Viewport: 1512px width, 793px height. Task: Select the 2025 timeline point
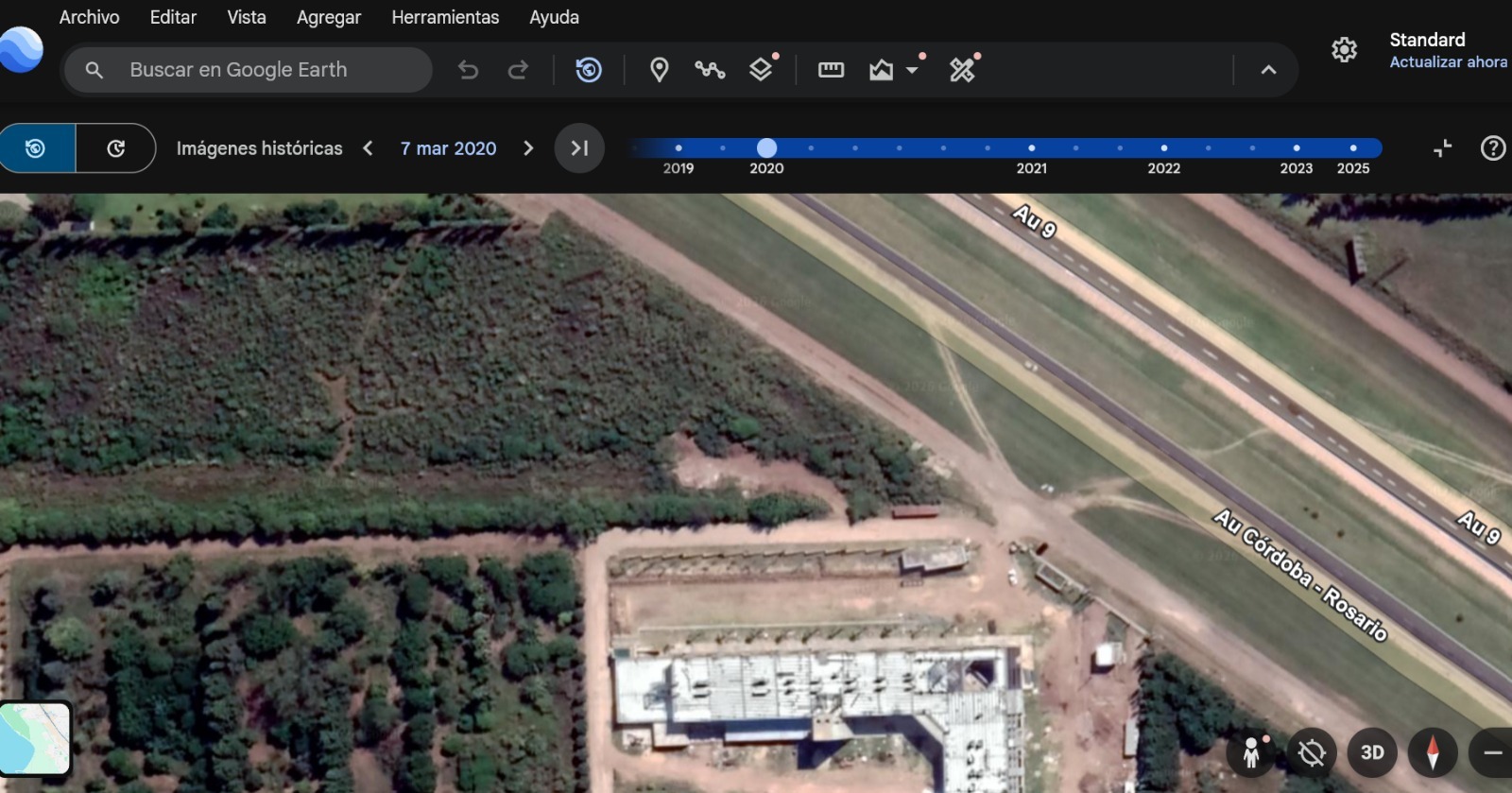click(x=1353, y=148)
